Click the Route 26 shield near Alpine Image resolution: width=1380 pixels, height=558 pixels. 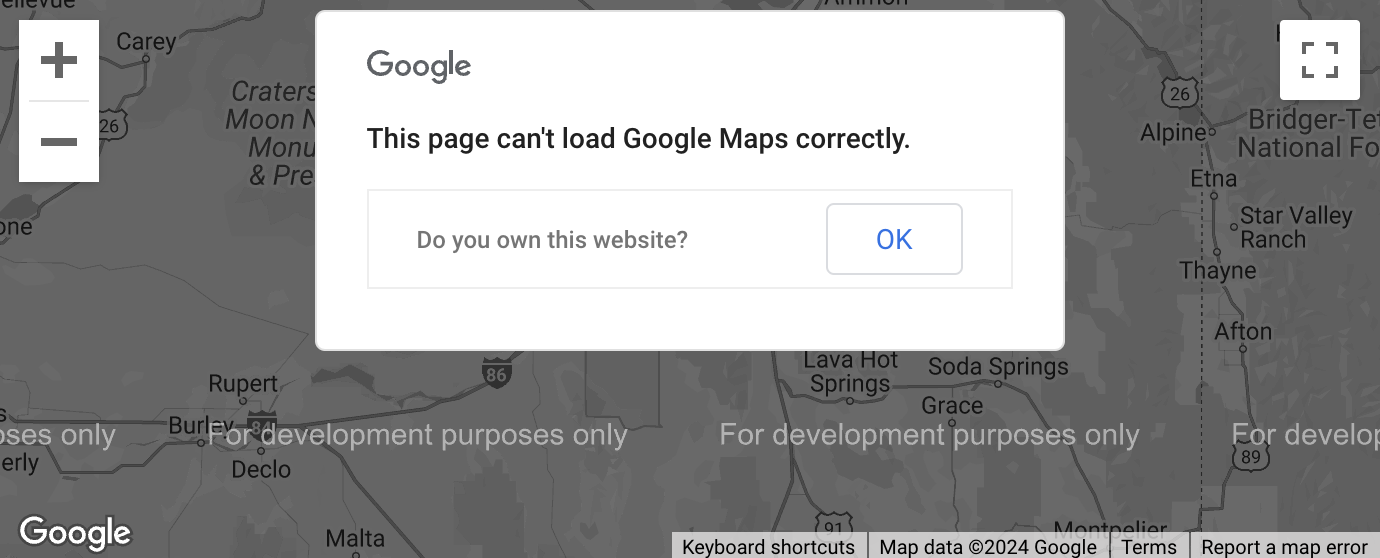(x=1181, y=92)
